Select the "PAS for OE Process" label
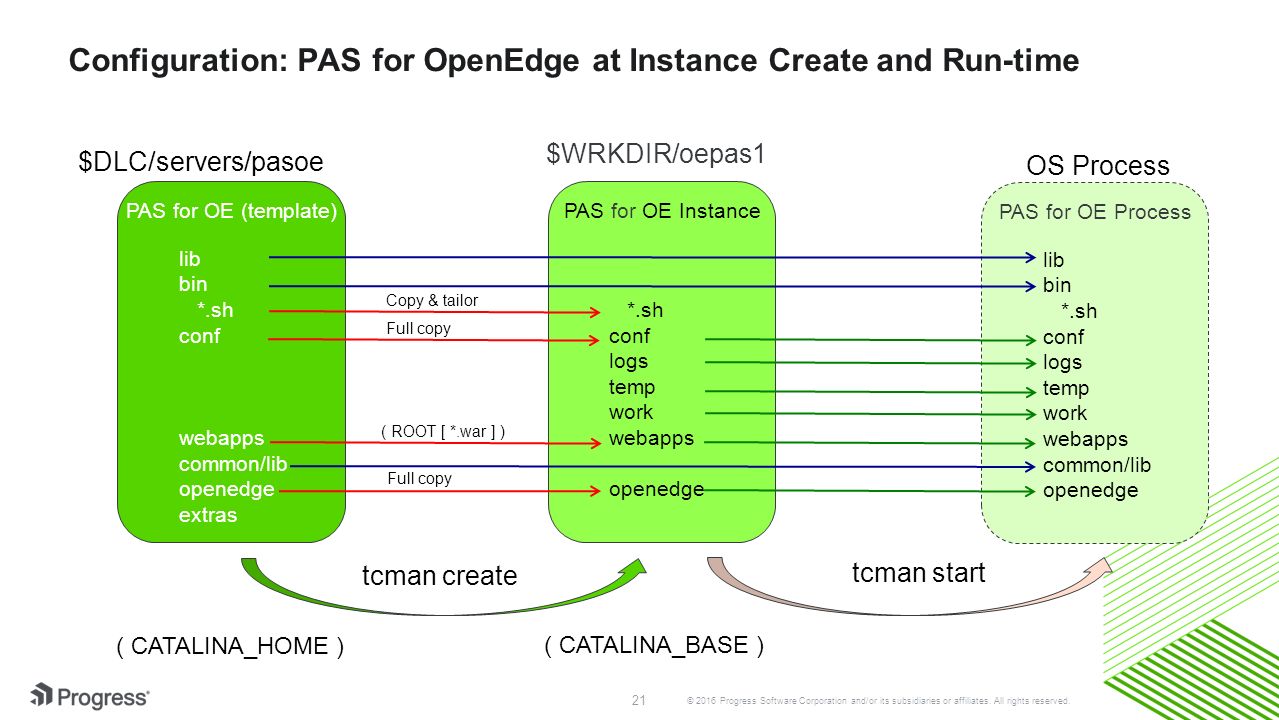Image resolution: width=1279 pixels, height=720 pixels. [x=1095, y=212]
